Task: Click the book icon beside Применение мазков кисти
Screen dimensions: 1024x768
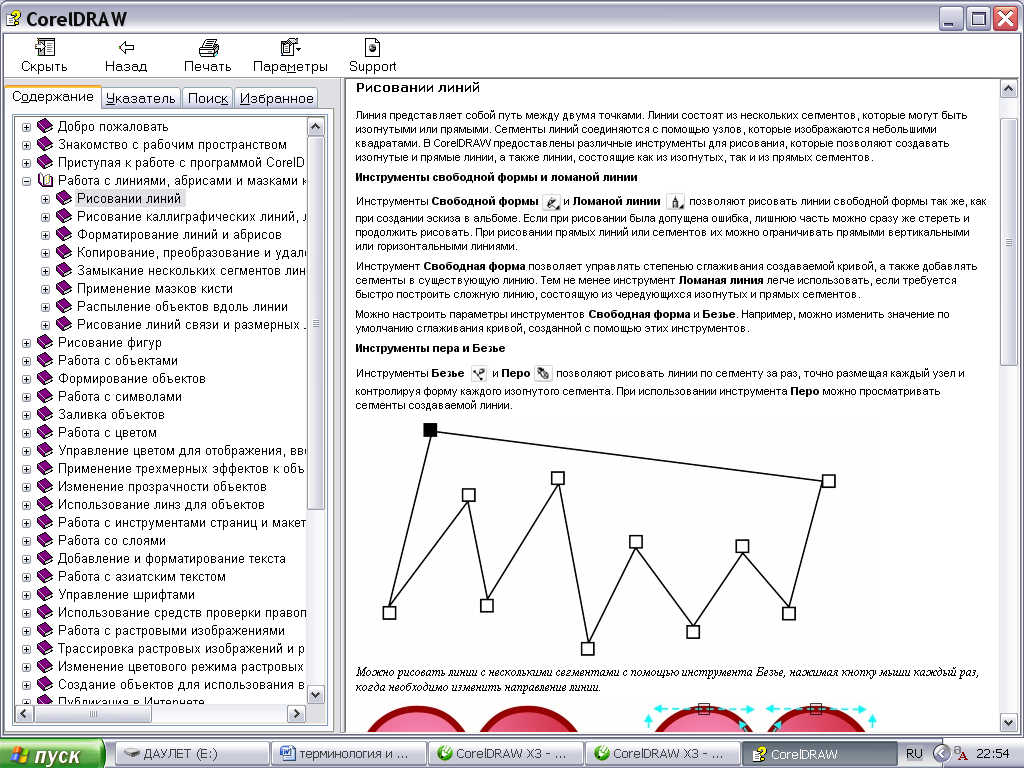Action: 64,288
